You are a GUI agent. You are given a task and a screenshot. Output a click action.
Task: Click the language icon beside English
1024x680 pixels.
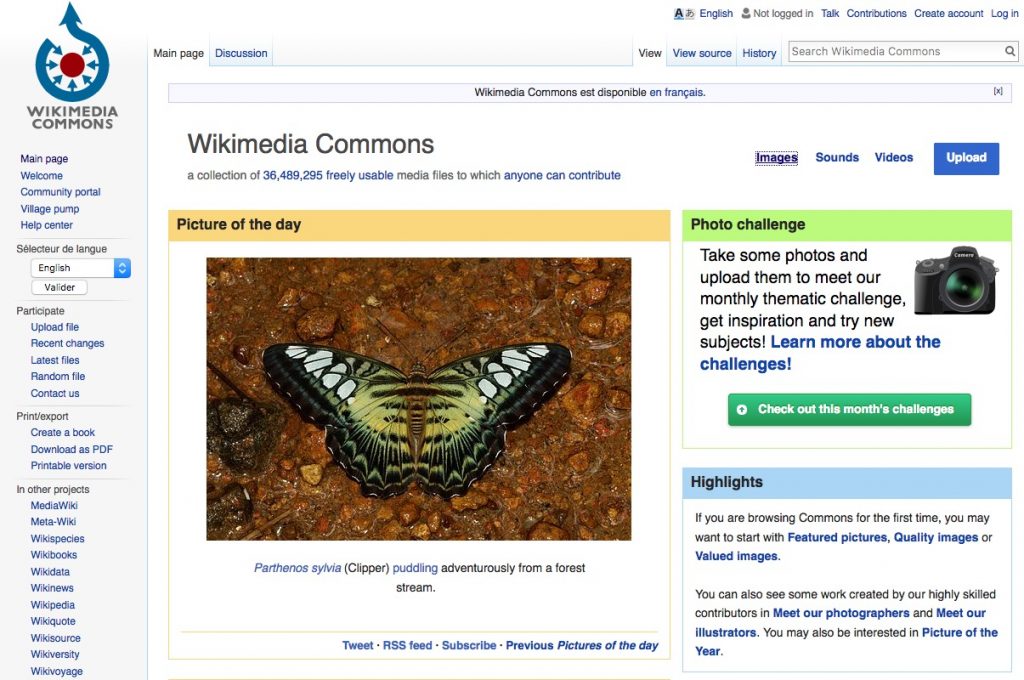pyautogui.click(x=684, y=14)
